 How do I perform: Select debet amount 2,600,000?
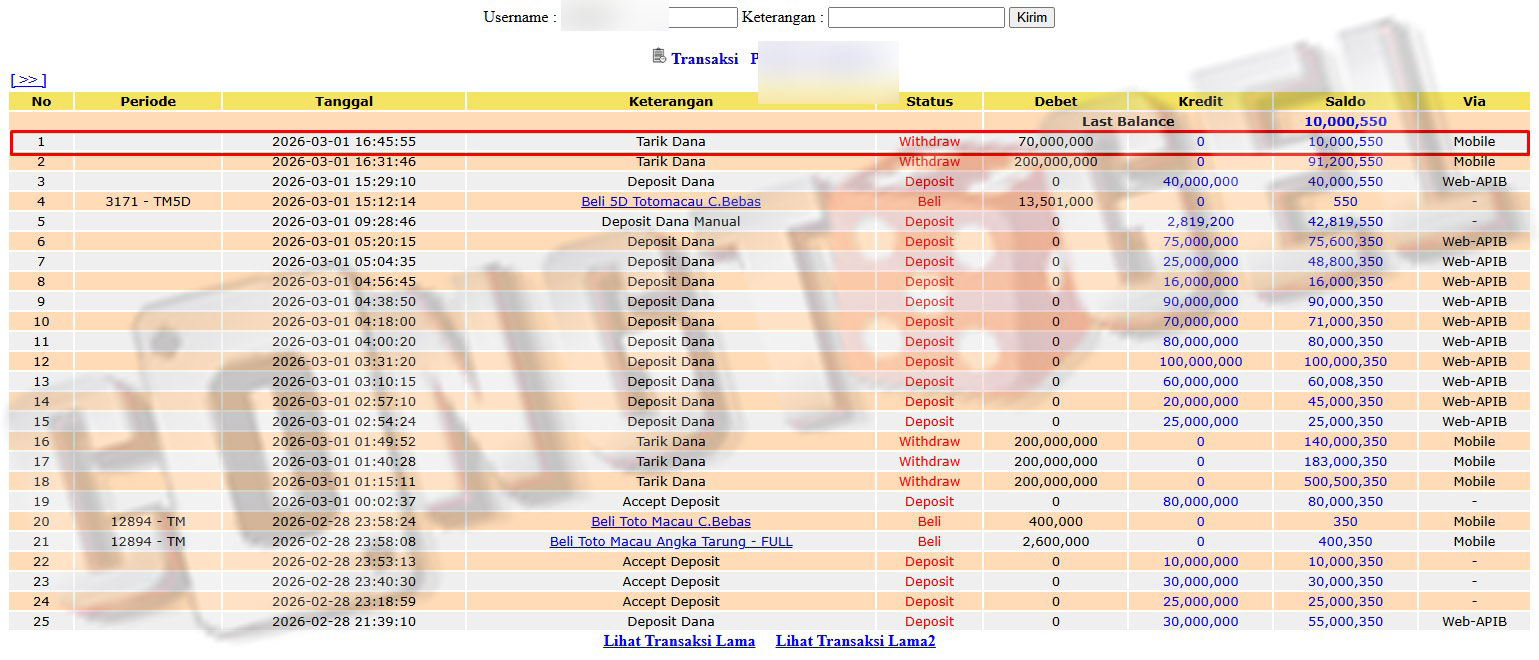[1056, 541]
